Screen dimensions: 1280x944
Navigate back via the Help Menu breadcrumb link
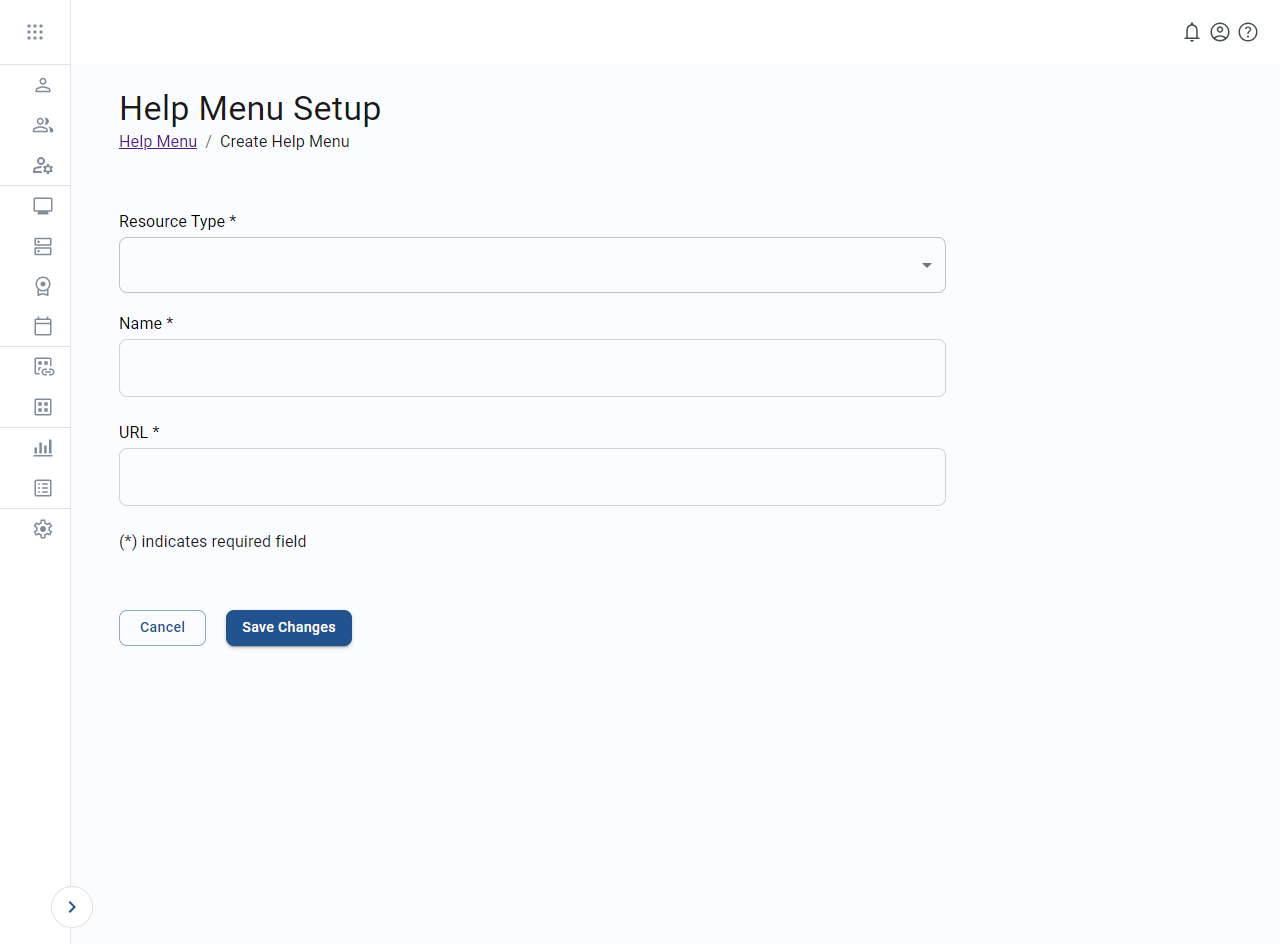pyautogui.click(x=157, y=141)
